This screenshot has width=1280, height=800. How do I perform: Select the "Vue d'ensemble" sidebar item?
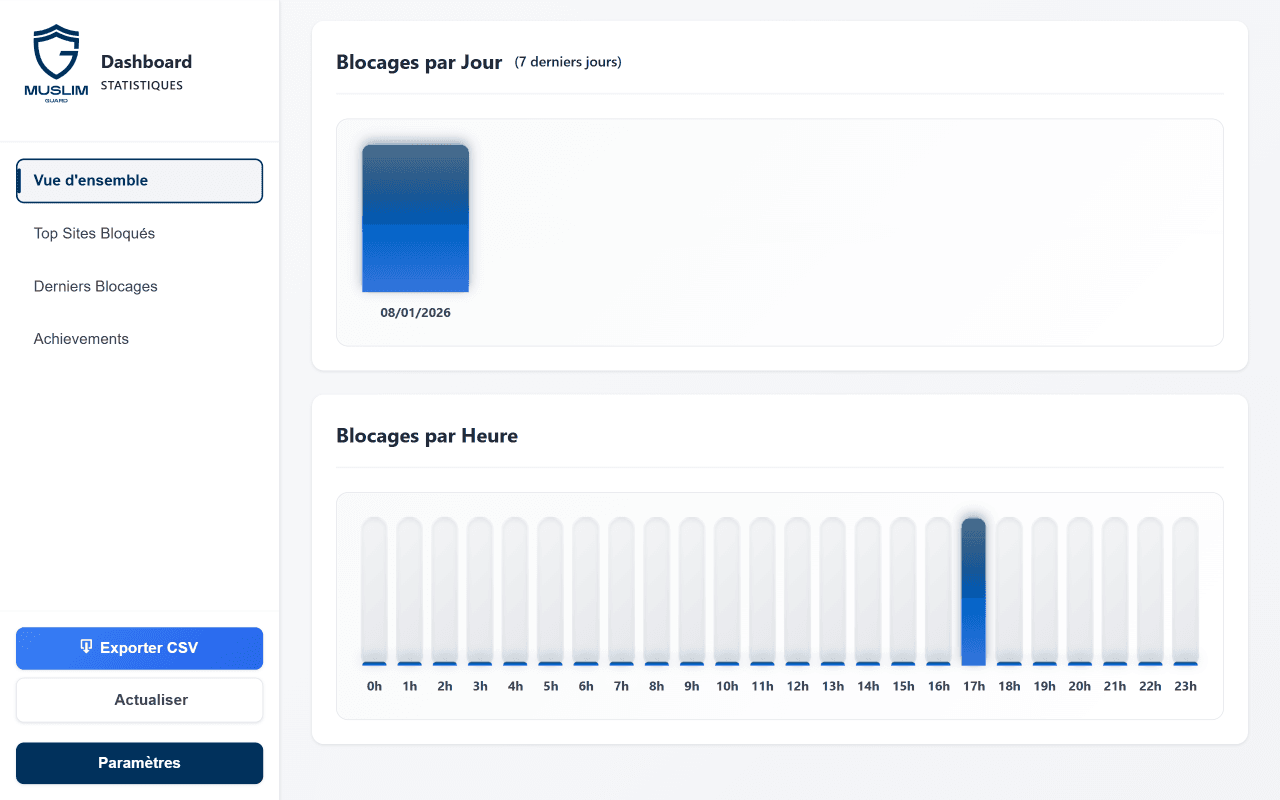click(139, 180)
